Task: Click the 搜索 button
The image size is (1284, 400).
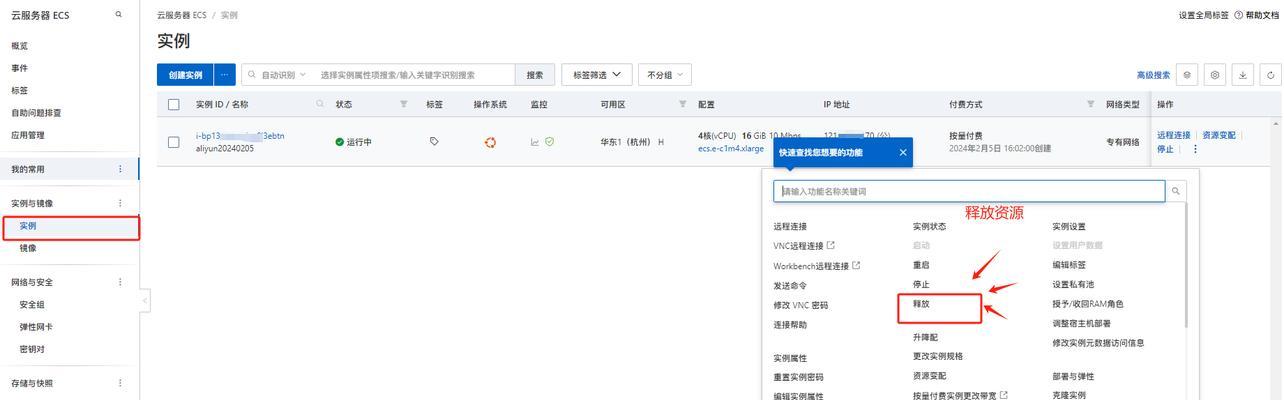Action: click(x=535, y=75)
